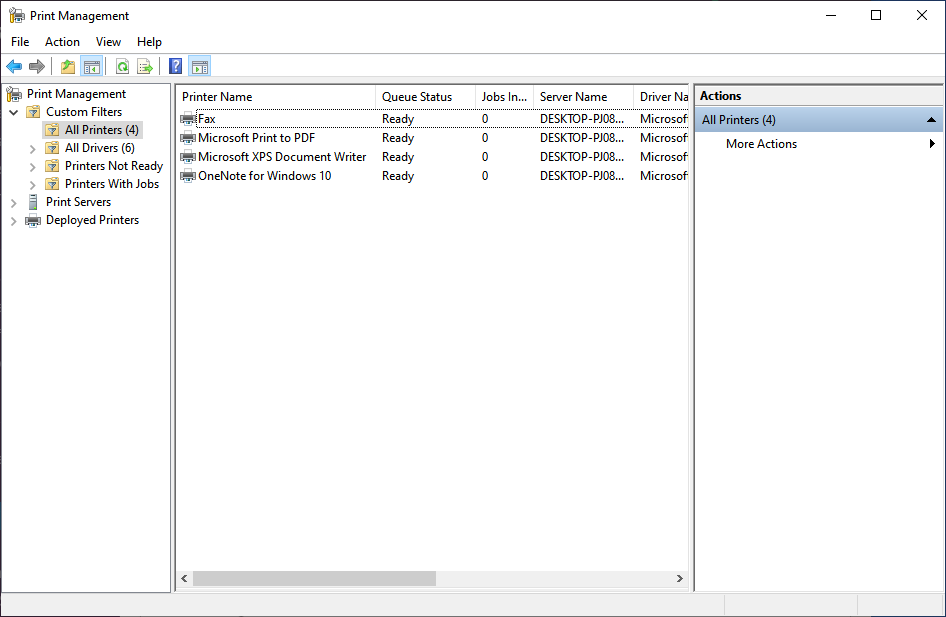This screenshot has width=946, height=617.
Task: Collapse the All Printers (4) actions section
Action: [x=931, y=120]
